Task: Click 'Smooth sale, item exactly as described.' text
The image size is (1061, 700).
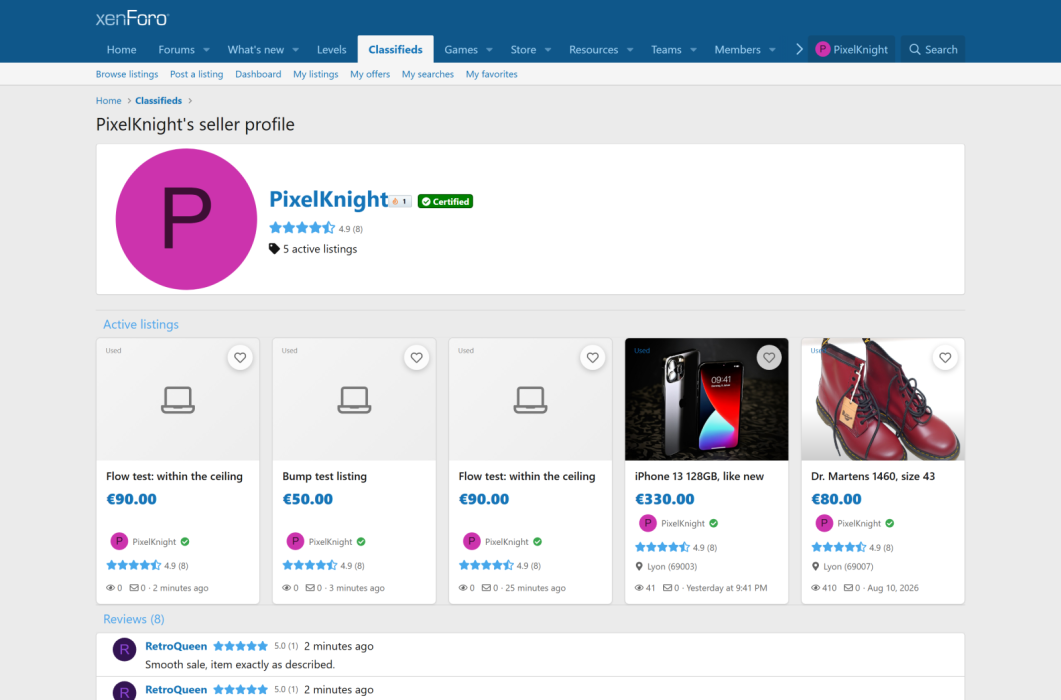Action: click(x=240, y=665)
